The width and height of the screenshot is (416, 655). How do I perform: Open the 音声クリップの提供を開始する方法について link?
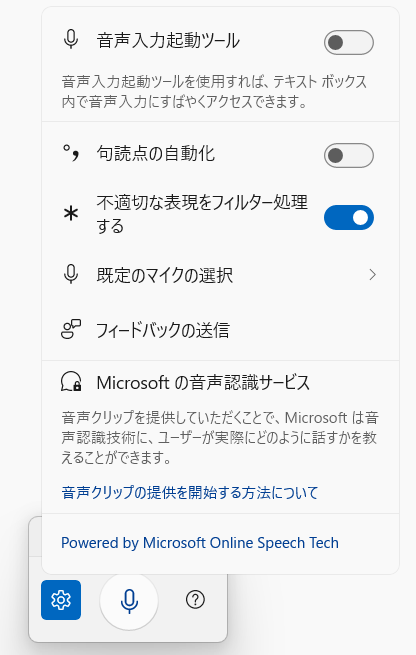point(190,493)
